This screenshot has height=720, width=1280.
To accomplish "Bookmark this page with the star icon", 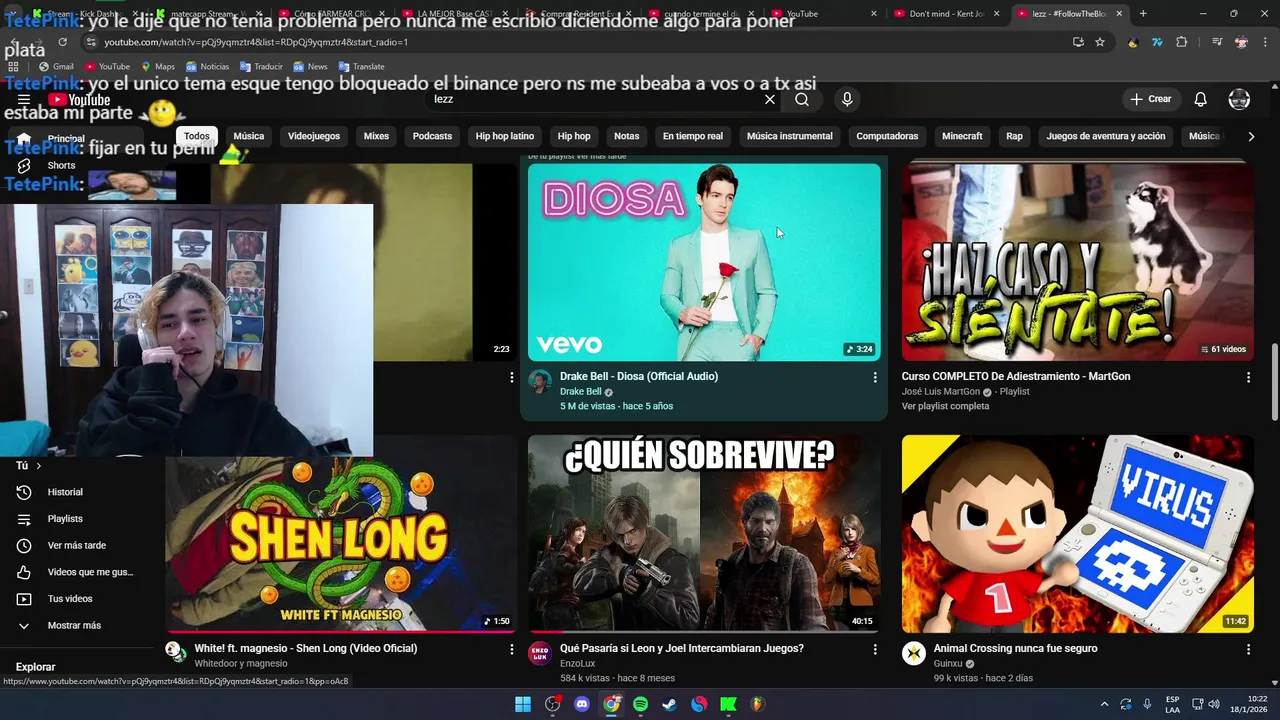I will 1100,42.
